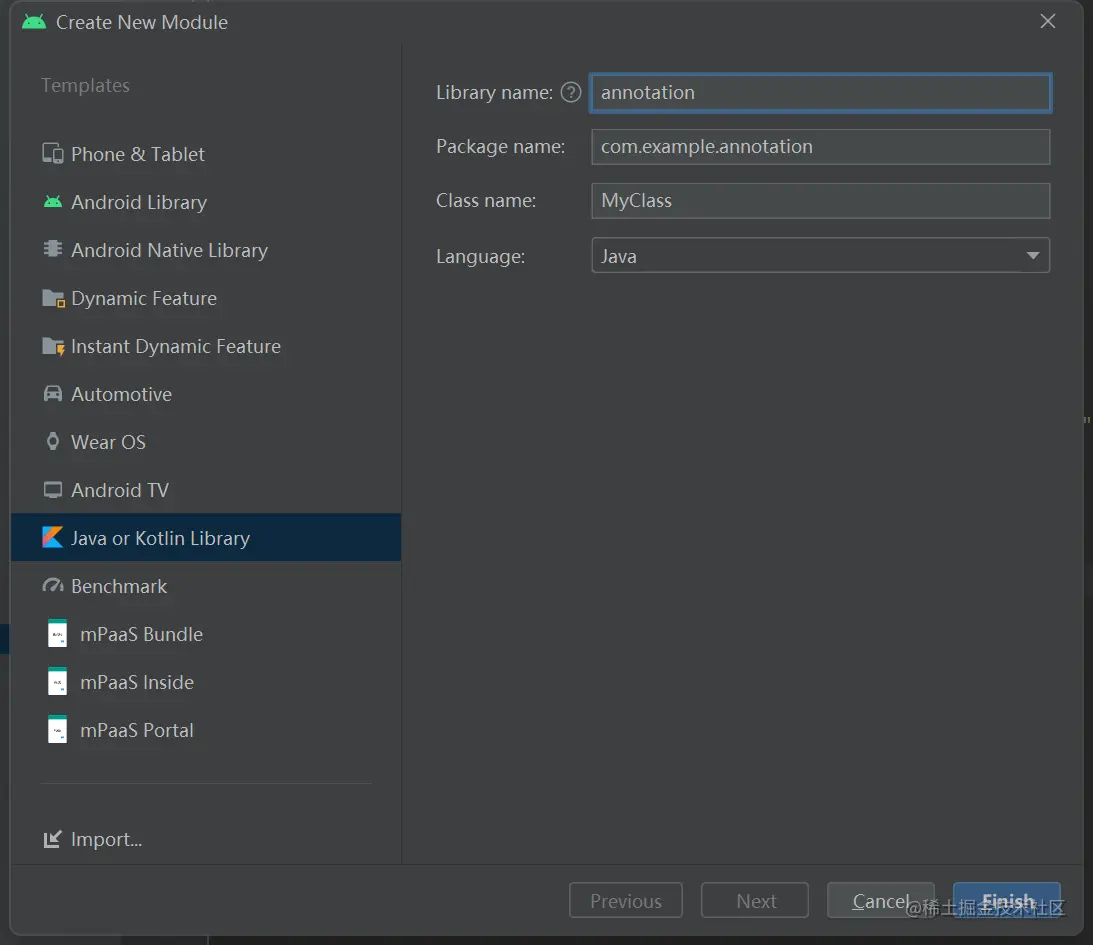The width and height of the screenshot is (1093, 945).
Task: Choose the Dynamic Feature folder icon
Action: pyautogui.click(x=53, y=298)
